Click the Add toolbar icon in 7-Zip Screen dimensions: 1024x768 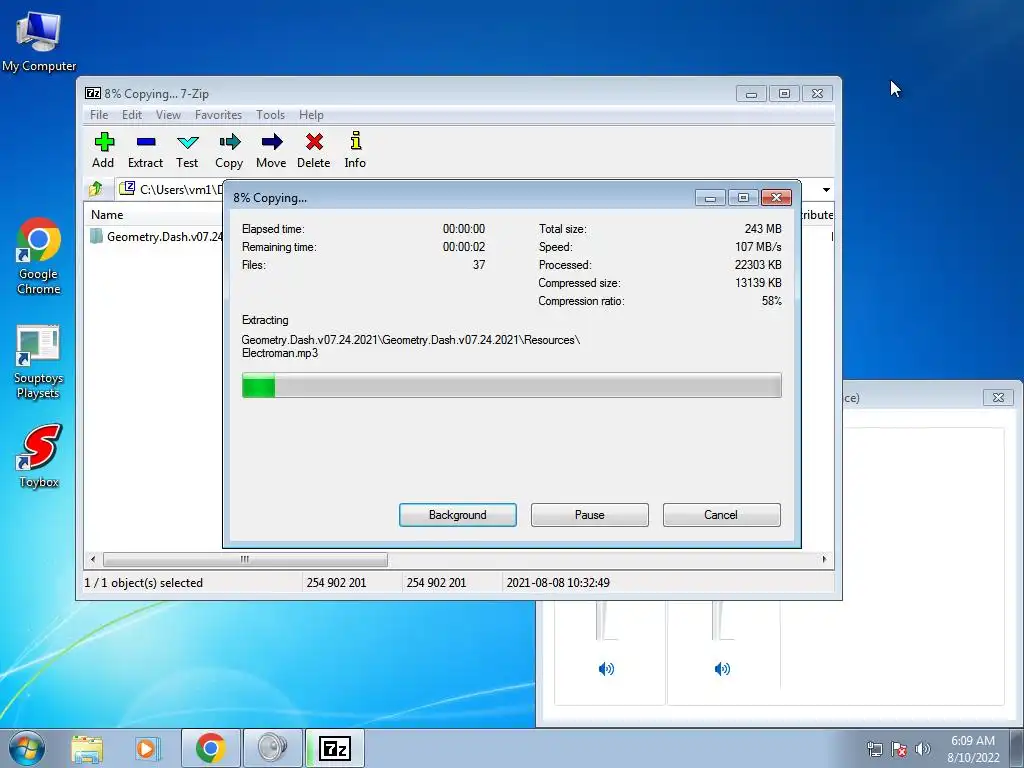tap(103, 150)
